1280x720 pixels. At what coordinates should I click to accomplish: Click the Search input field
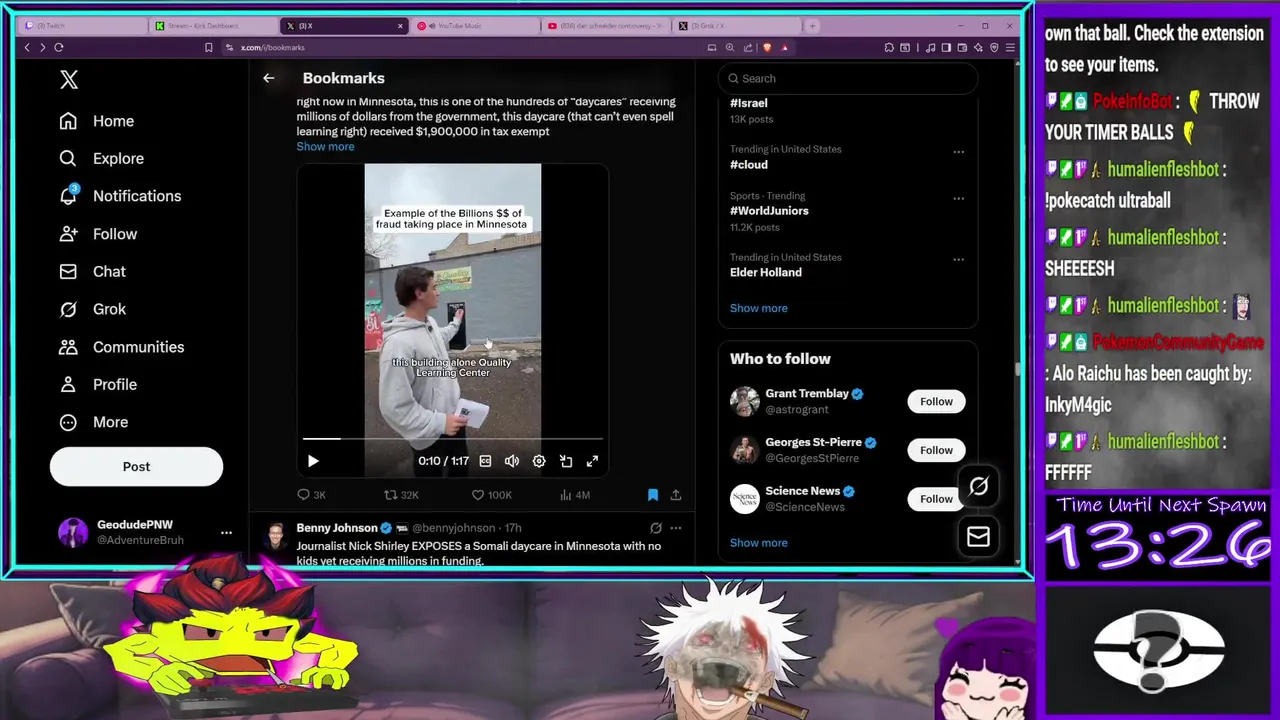[848, 78]
